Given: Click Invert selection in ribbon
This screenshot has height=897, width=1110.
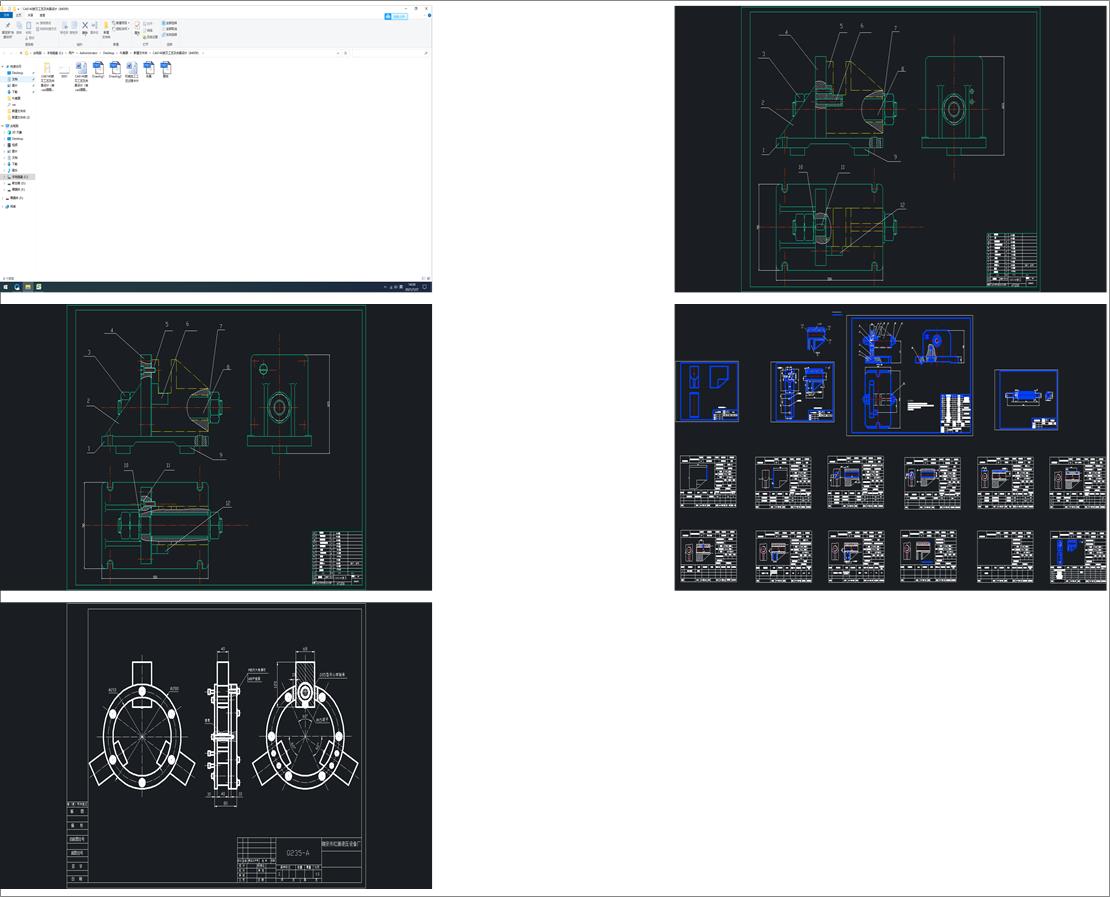Looking at the screenshot, I should coord(169,35).
